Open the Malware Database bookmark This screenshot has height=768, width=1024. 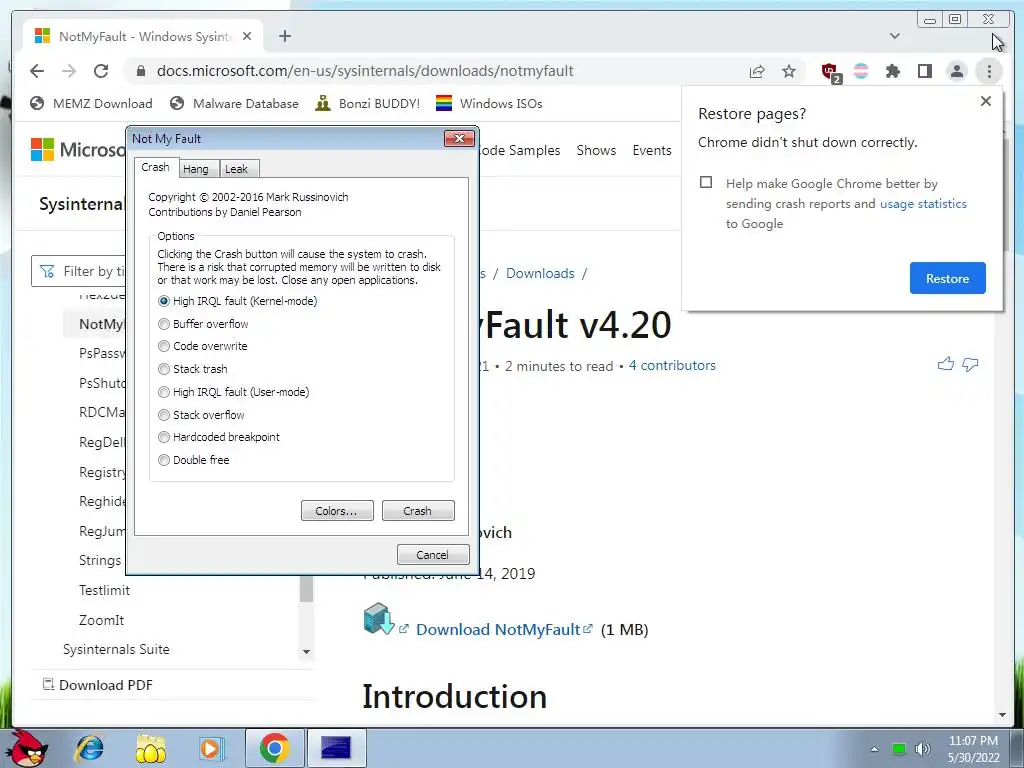(x=234, y=103)
